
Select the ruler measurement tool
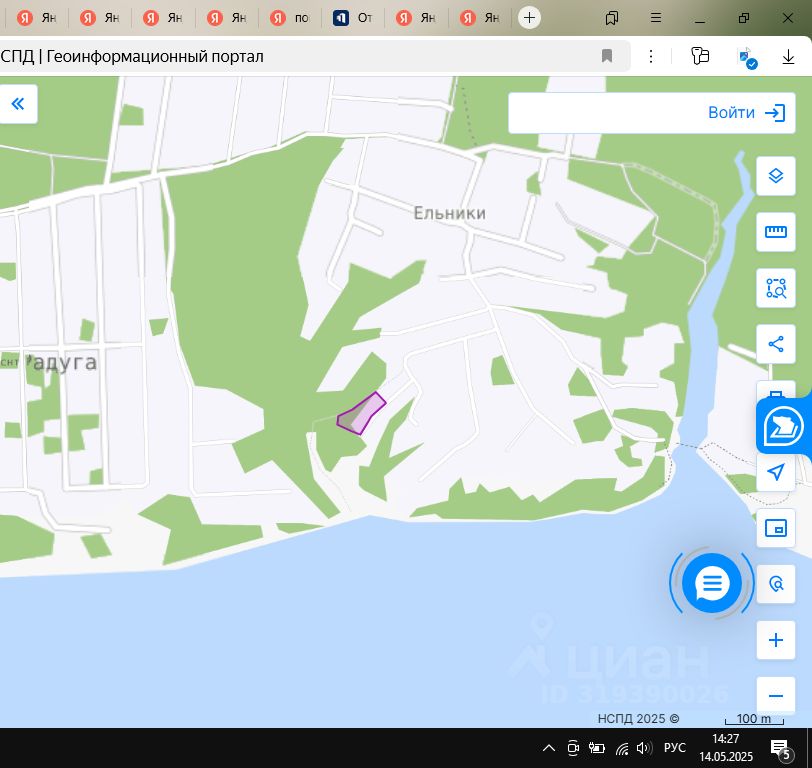point(775,232)
